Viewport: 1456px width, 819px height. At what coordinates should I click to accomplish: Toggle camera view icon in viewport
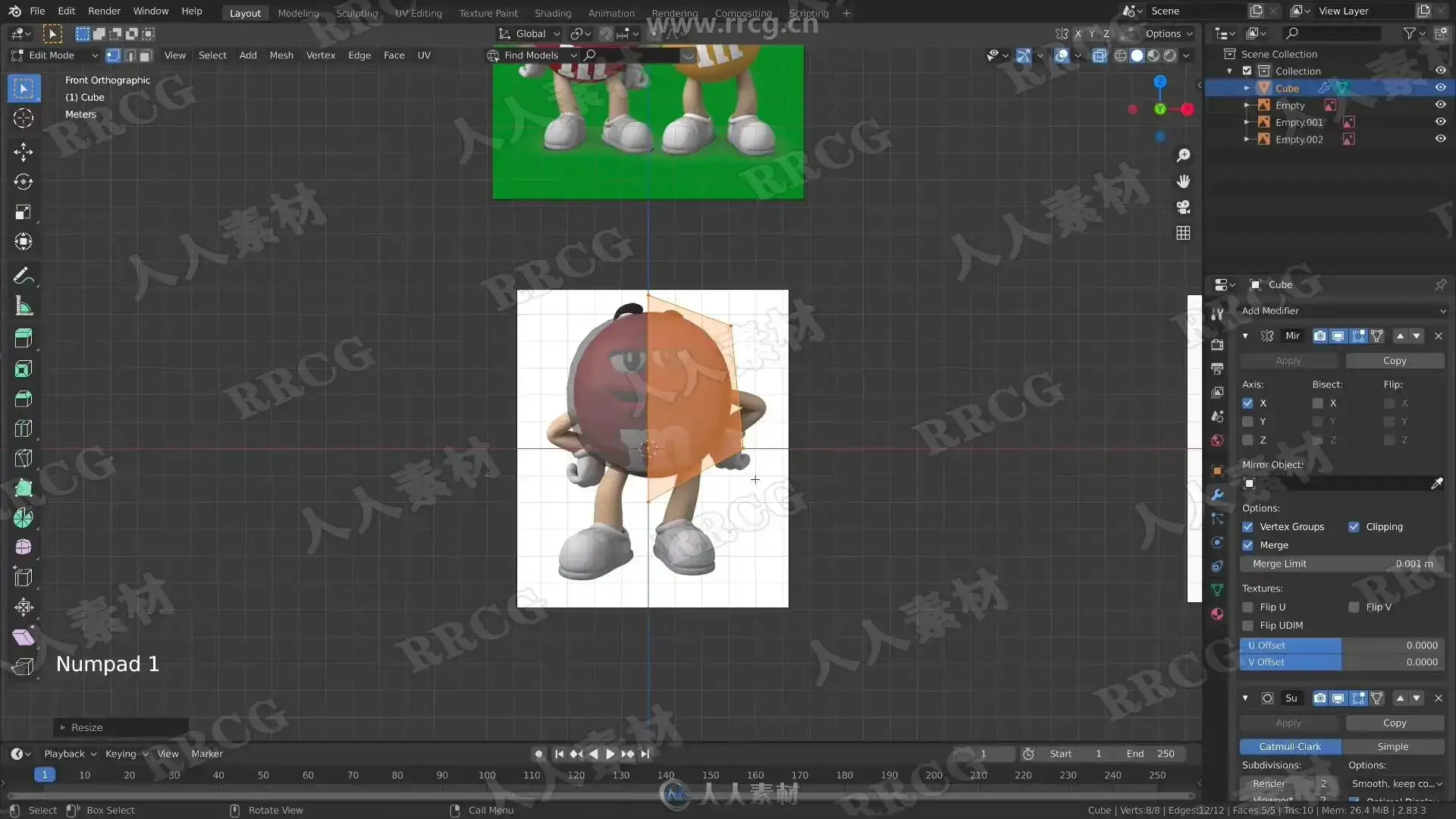pos(1183,207)
